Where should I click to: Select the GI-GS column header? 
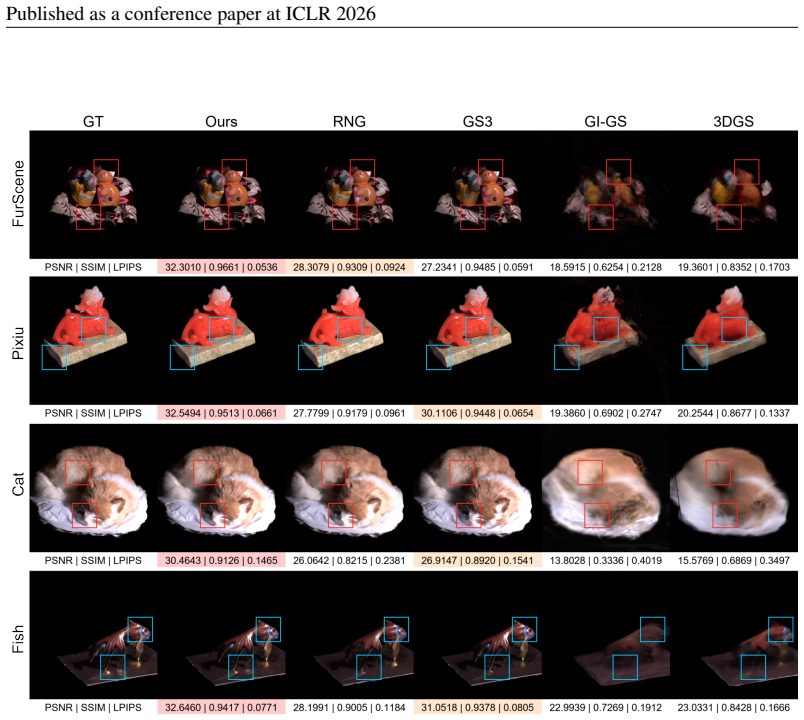coord(606,122)
